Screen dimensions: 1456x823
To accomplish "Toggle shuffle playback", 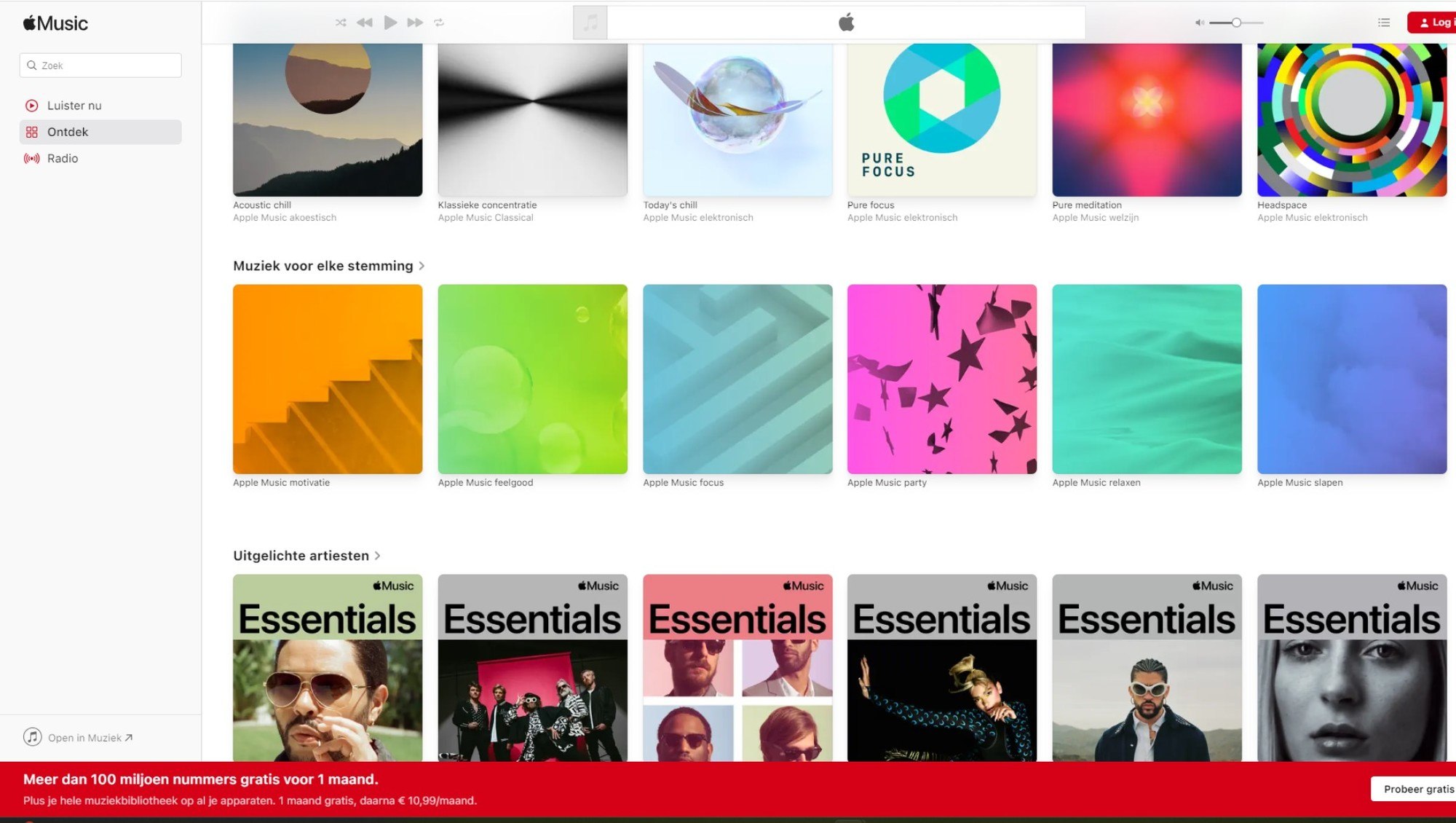I will (x=341, y=23).
